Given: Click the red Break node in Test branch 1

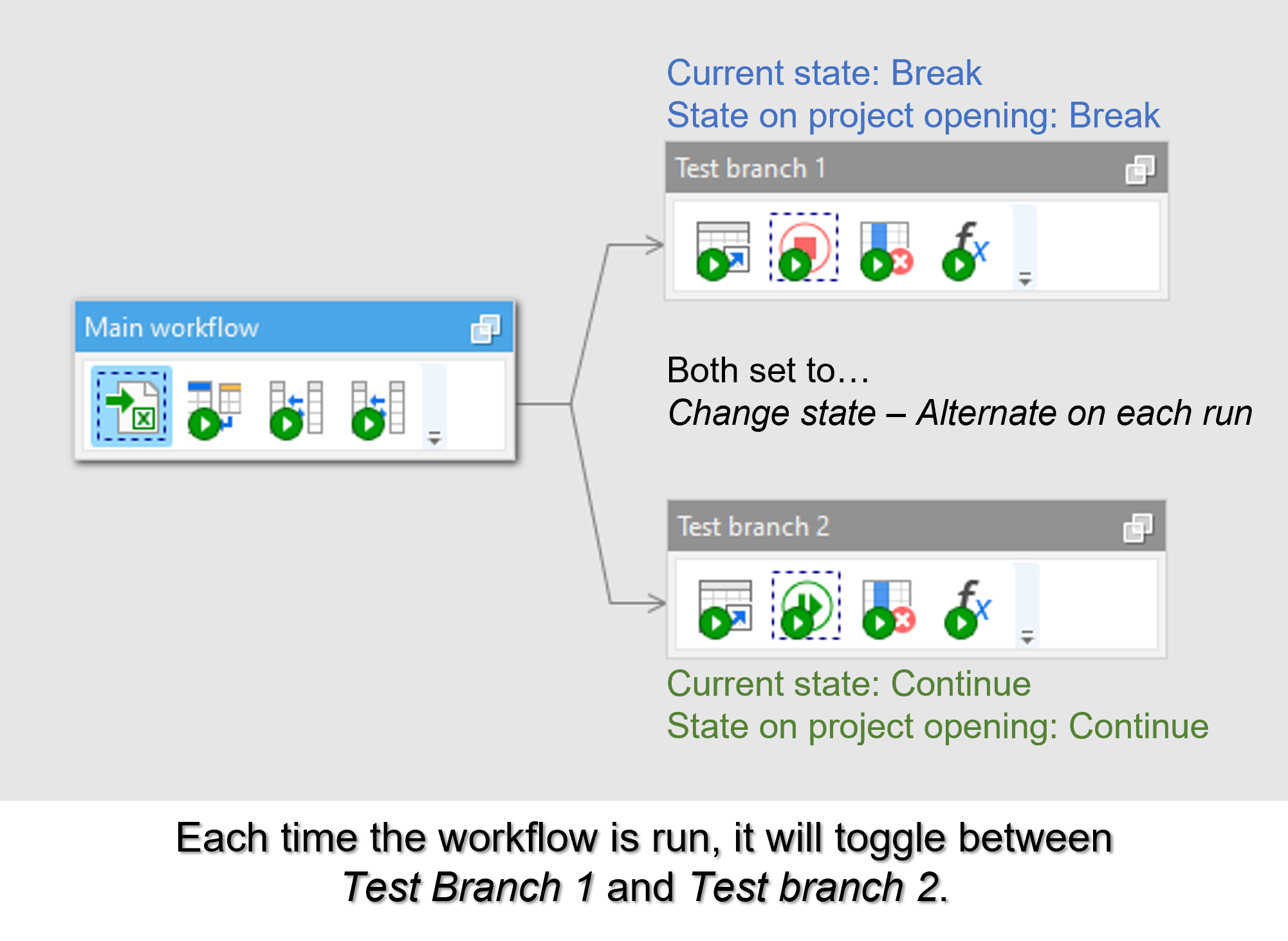Looking at the screenshot, I should (804, 248).
